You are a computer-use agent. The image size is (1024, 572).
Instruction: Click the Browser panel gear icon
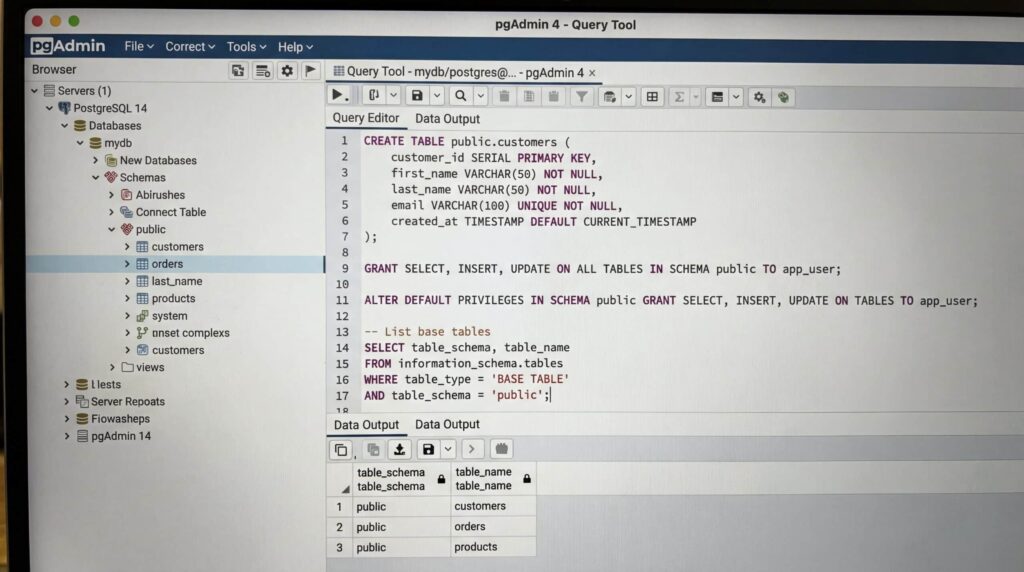tap(287, 71)
